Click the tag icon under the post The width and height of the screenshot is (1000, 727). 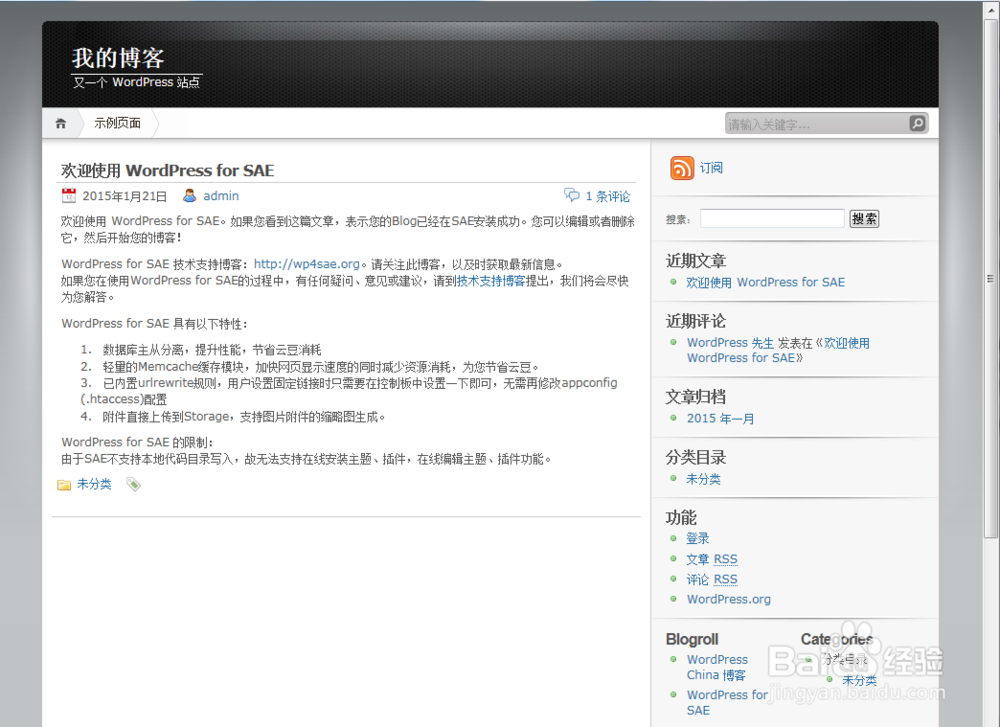[x=133, y=485]
